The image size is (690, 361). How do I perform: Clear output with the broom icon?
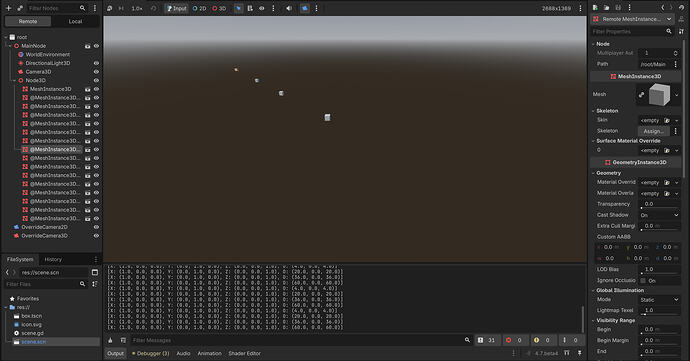coord(110,340)
